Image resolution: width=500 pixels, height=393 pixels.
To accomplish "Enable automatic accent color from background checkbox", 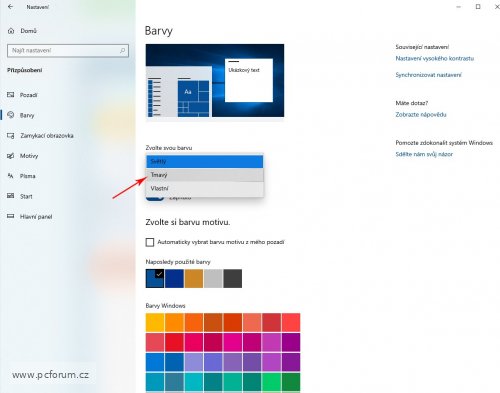I will tap(150, 242).
